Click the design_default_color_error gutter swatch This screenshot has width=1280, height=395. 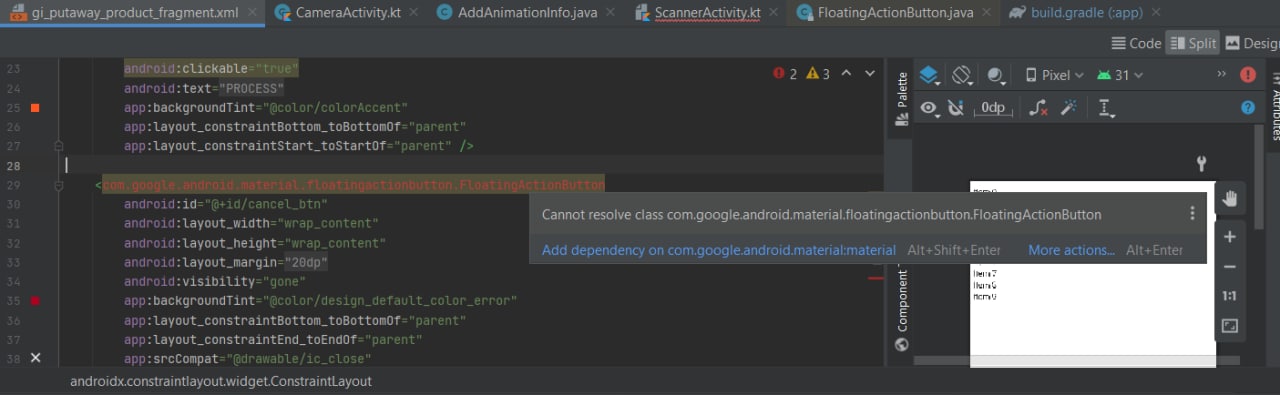35,300
